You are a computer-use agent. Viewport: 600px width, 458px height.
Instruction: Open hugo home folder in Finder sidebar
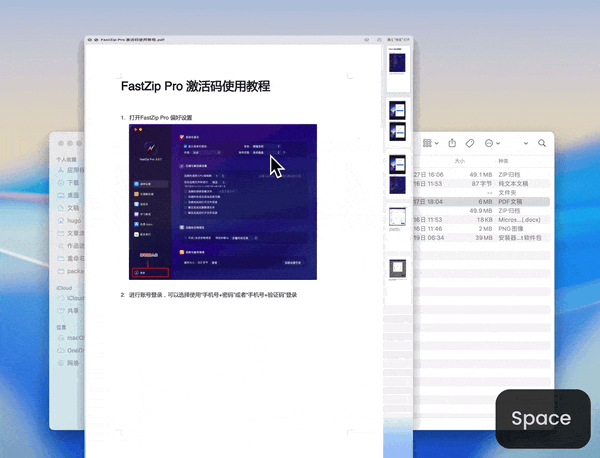[x=70, y=220]
